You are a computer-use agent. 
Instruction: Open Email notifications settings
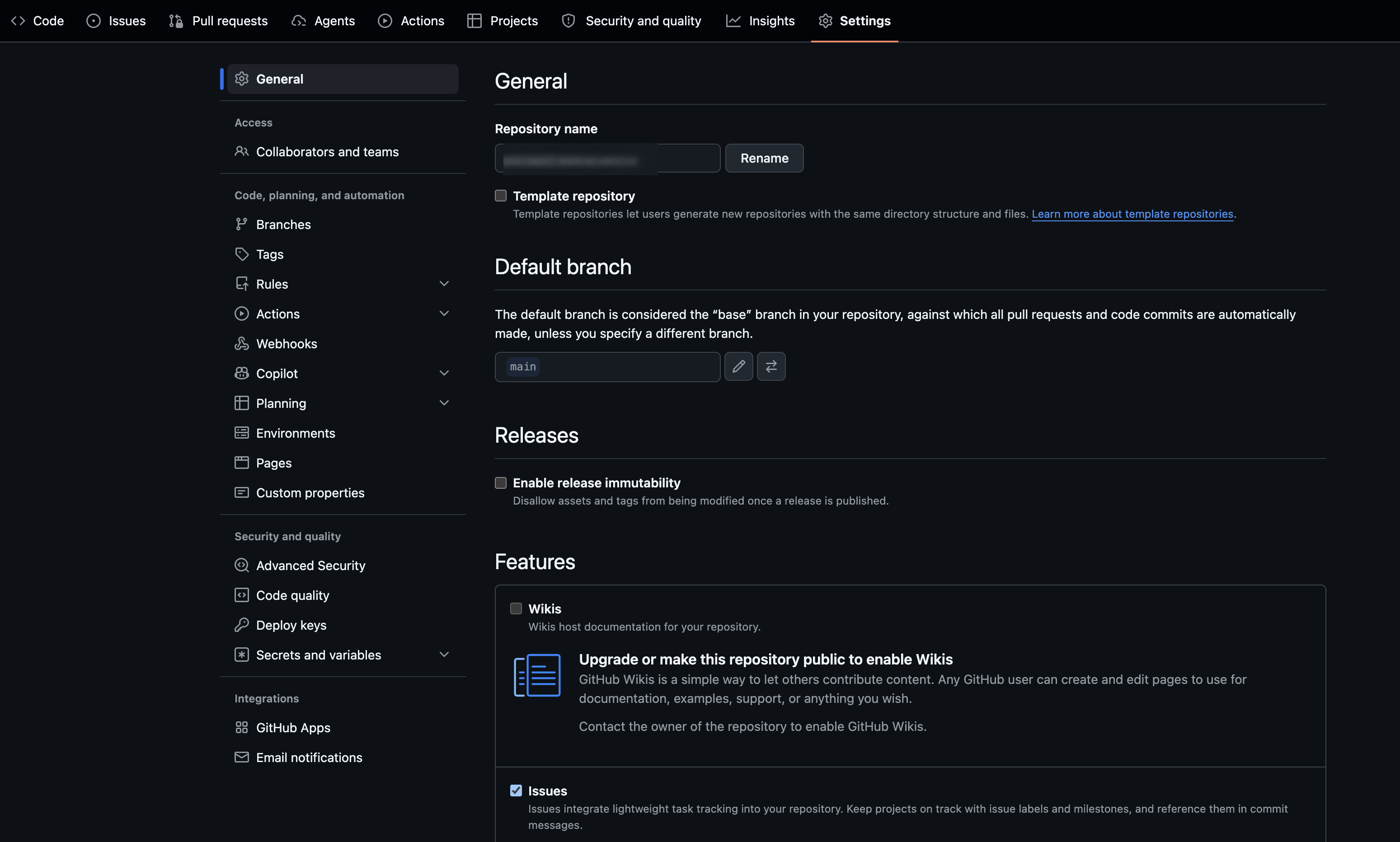[343, 757]
